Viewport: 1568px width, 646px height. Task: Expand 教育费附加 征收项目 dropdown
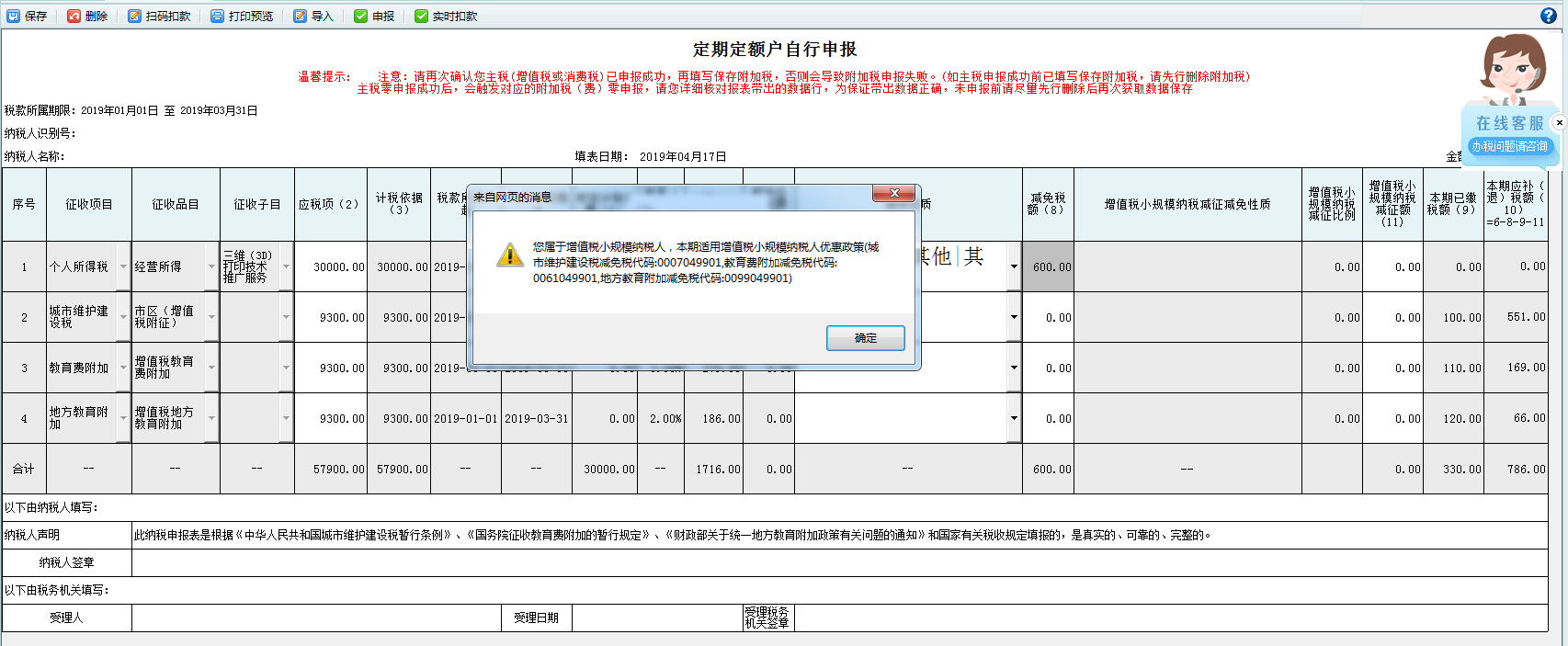(x=123, y=368)
